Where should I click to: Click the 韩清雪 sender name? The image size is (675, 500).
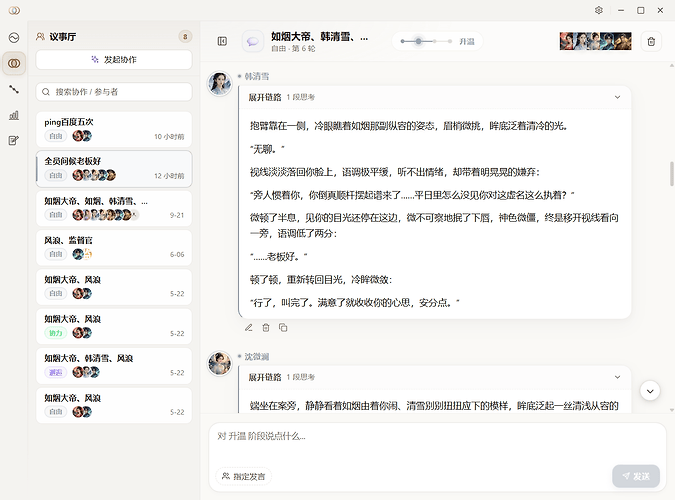pyautogui.click(x=257, y=76)
